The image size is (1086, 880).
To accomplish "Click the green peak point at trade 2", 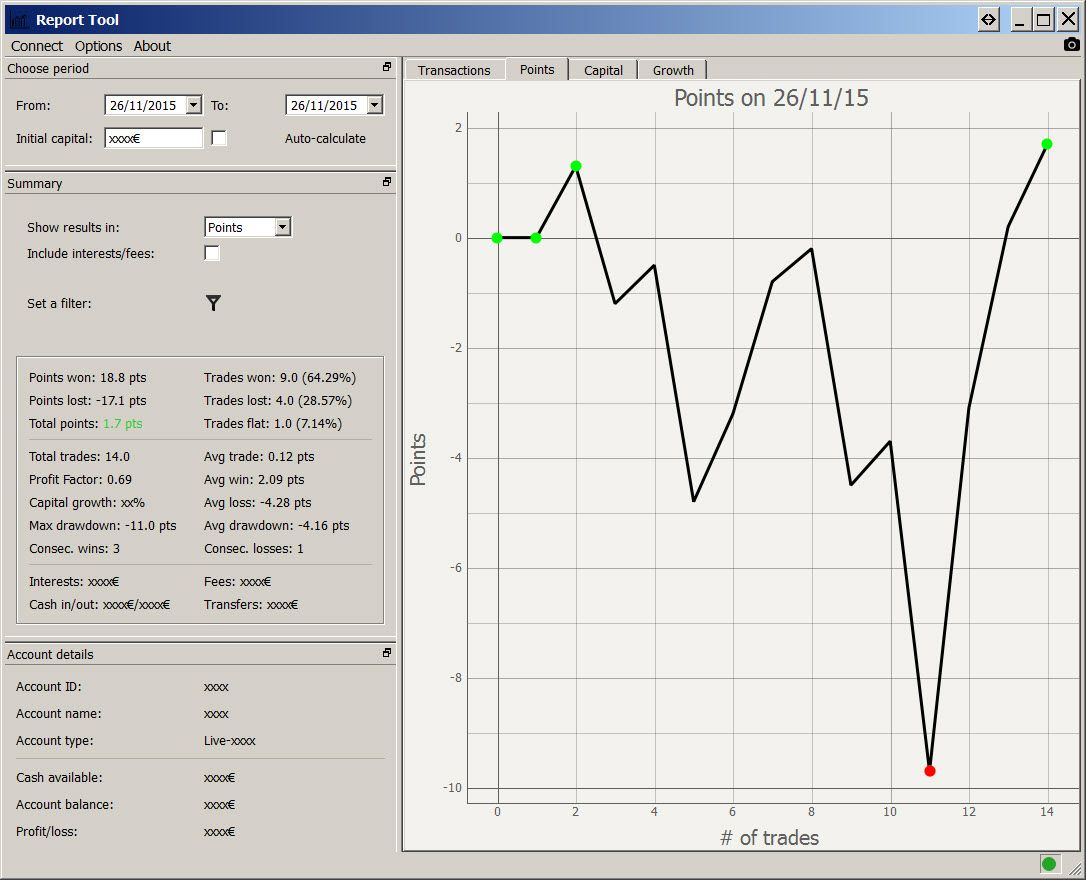I will [x=576, y=165].
